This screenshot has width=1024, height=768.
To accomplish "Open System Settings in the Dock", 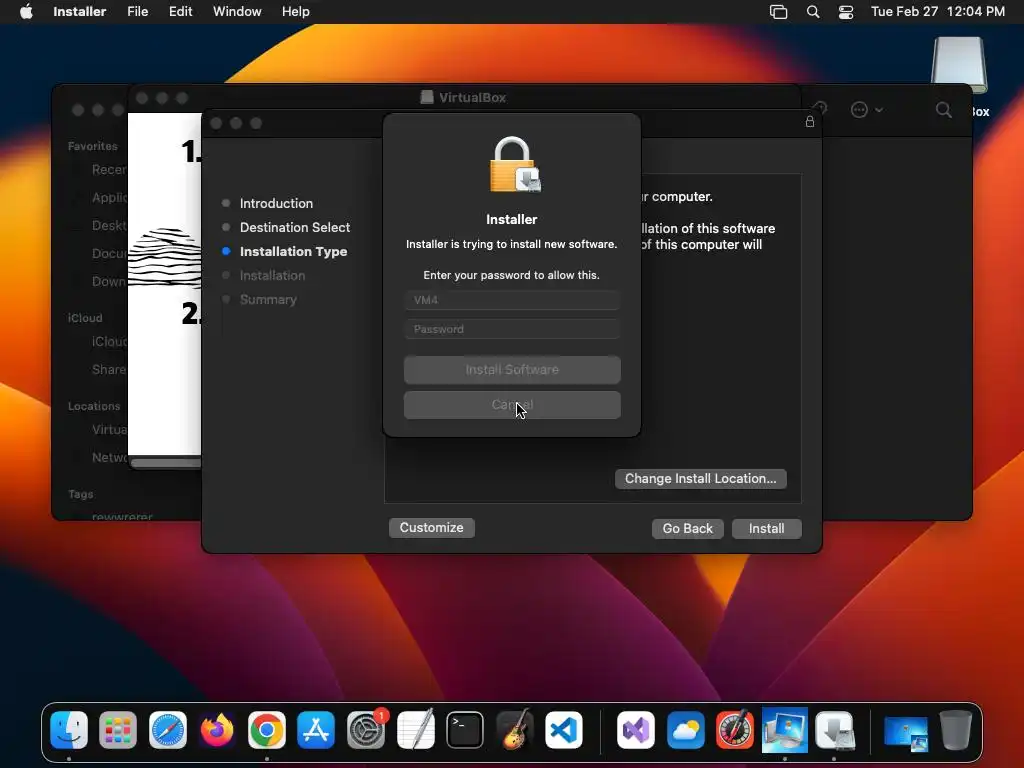I will tap(366, 729).
